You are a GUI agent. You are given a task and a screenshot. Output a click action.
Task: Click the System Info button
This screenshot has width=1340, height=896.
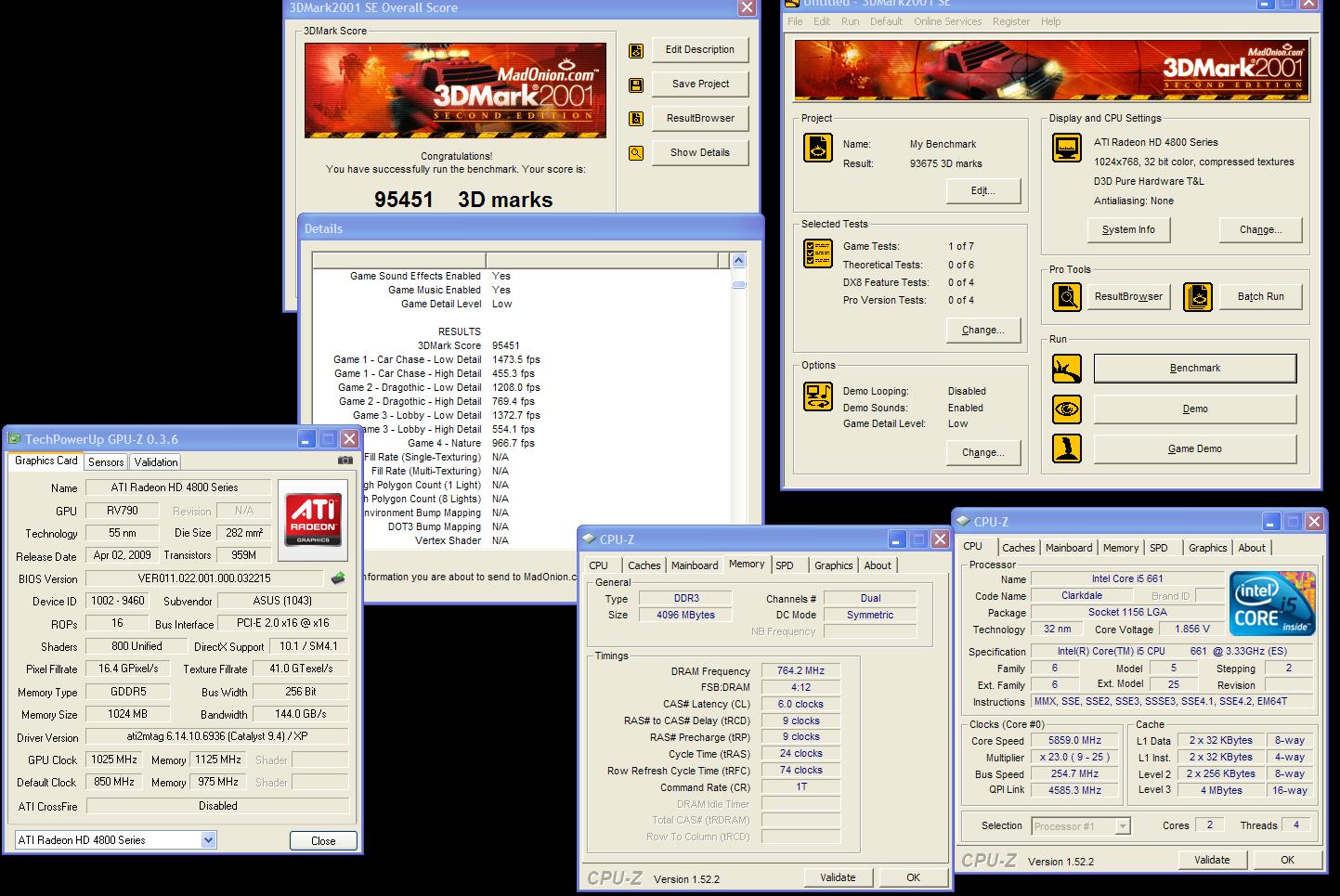[x=1128, y=230]
